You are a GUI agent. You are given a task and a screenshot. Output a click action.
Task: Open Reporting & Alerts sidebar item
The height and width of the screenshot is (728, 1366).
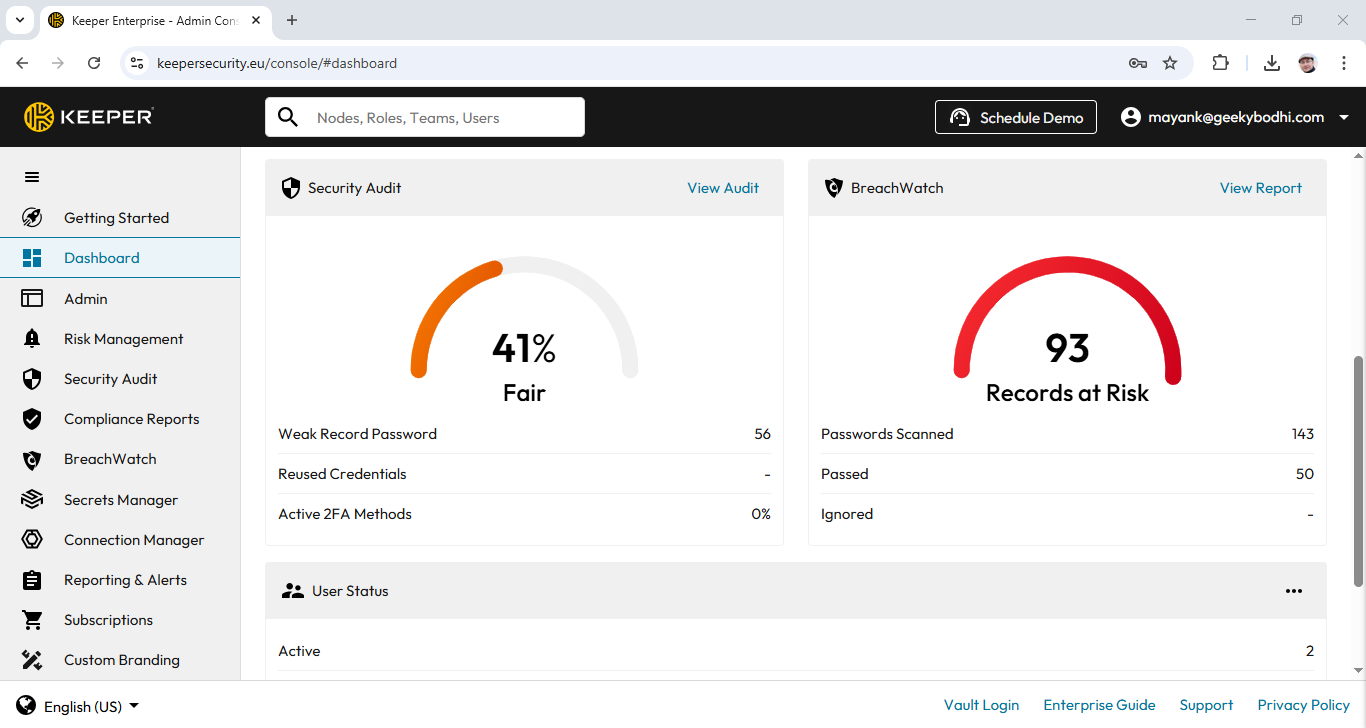(120, 580)
